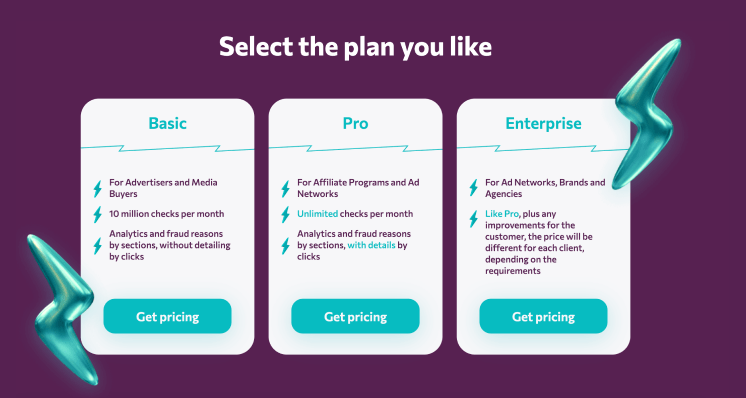This screenshot has height=398, width=746.
Task: Select the 'Like Pro' highlighted text
Action: tap(501, 214)
